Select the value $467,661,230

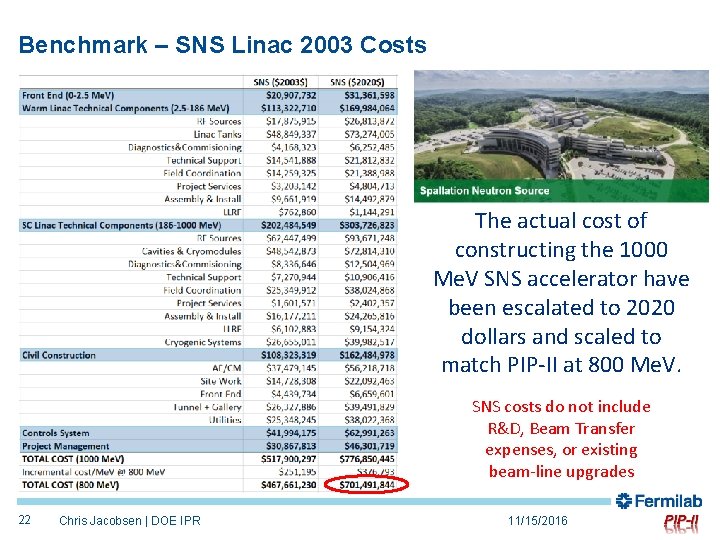point(288,485)
